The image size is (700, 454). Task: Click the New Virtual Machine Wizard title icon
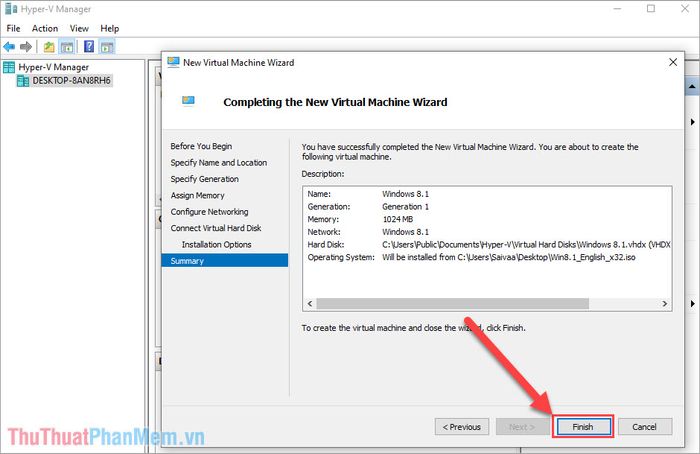(x=173, y=62)
